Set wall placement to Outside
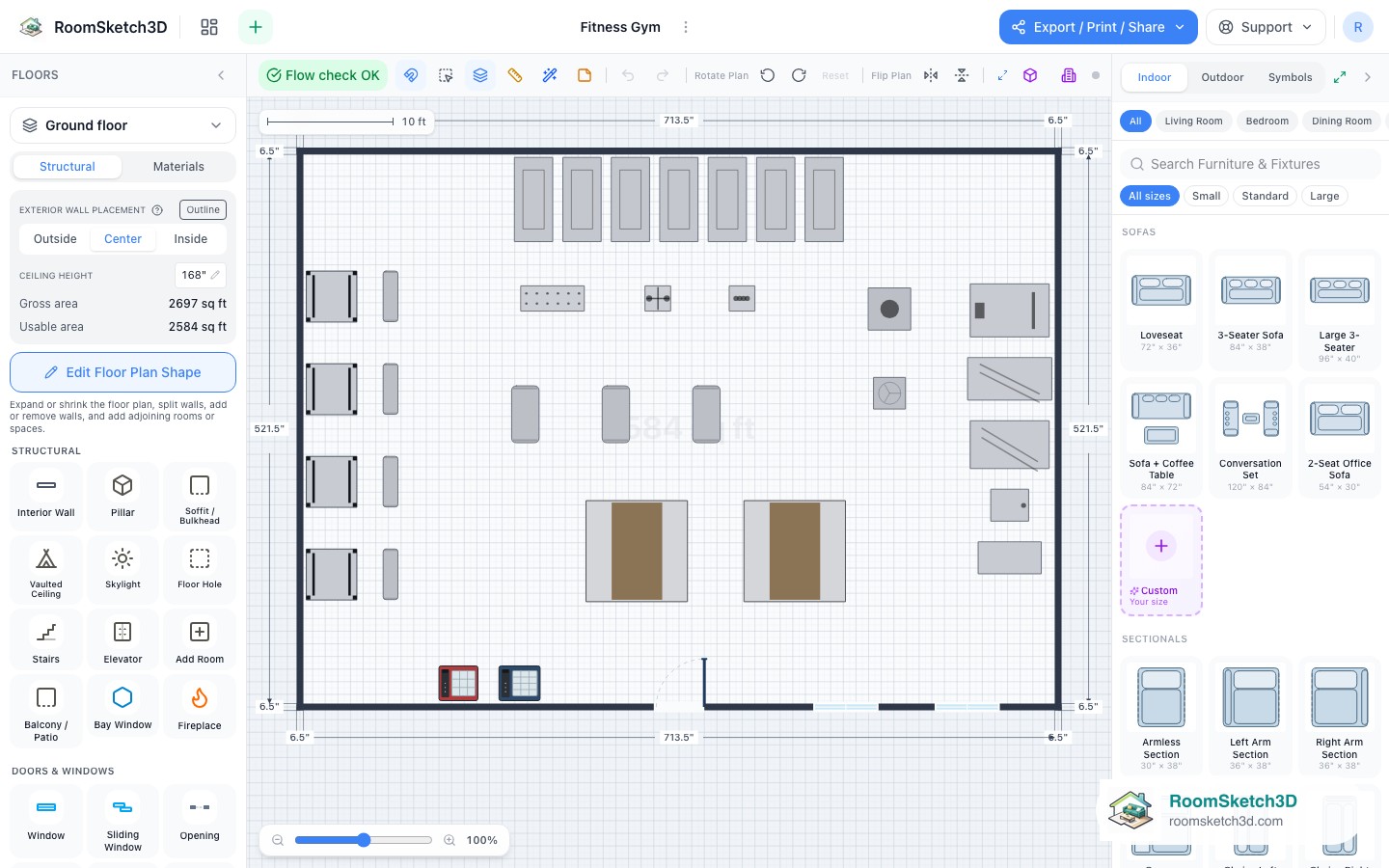The width and height of the screenshot is (1389, 868). tap(55, 239)
